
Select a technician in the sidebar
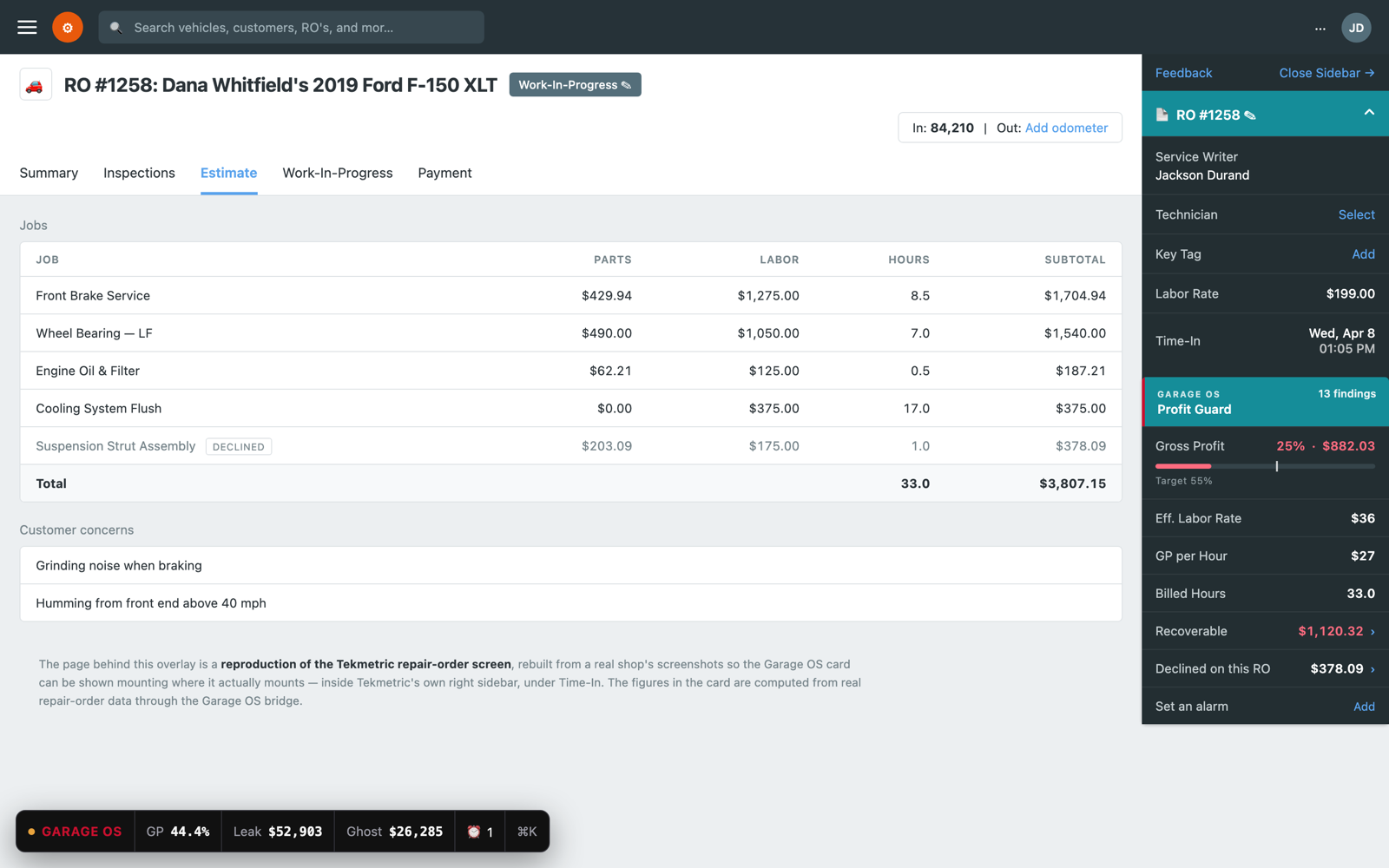(x=1356, y=214)
